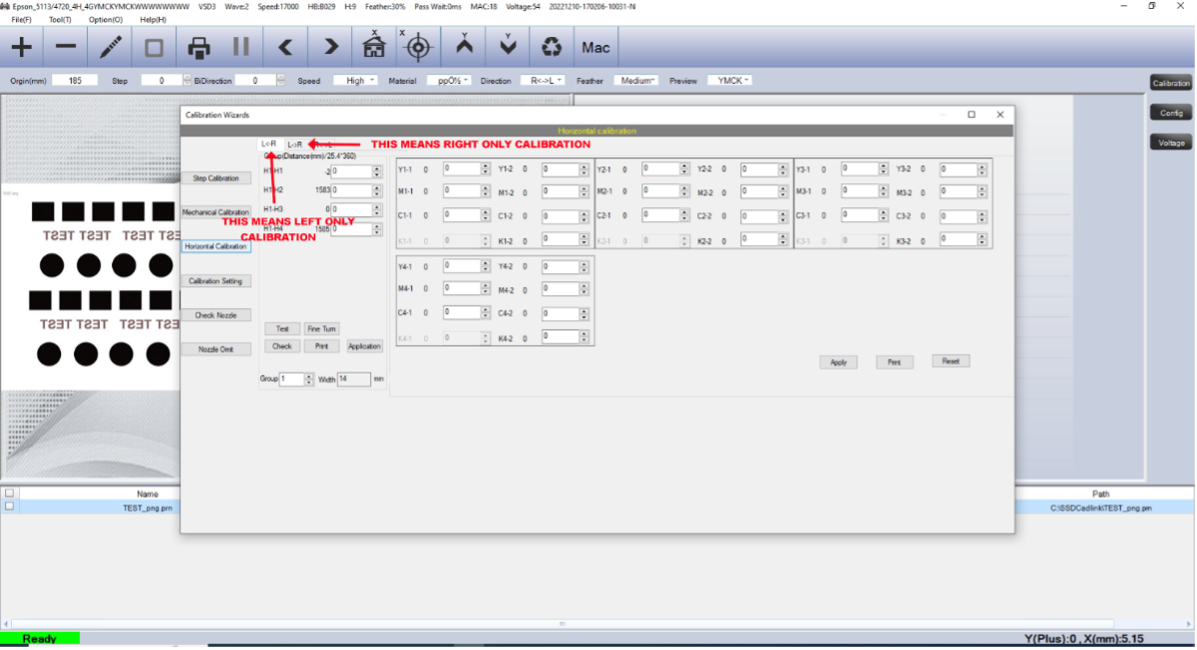Move carriage with right chevron icon

(x=331, y=47)
